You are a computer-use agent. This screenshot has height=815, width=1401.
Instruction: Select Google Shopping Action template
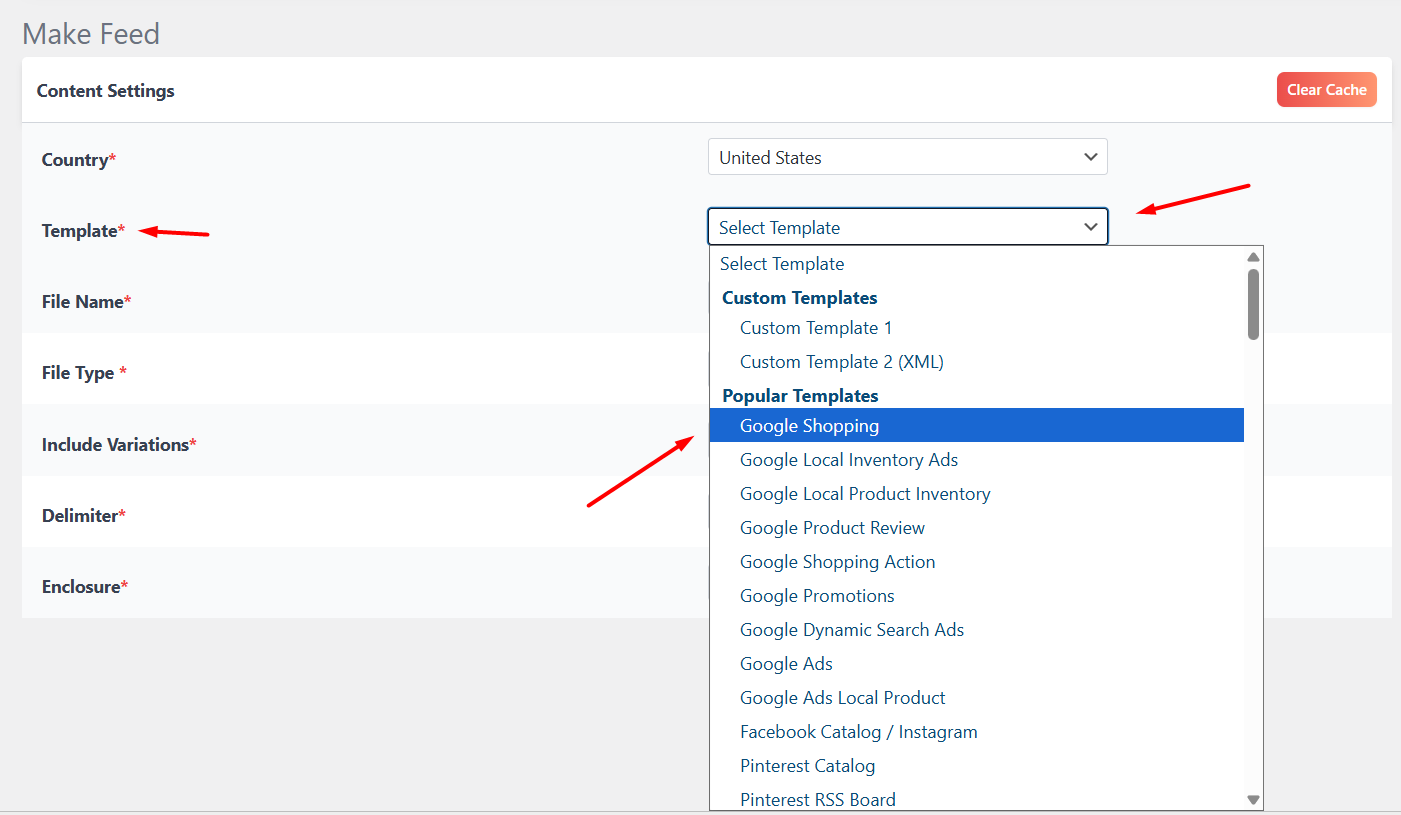pos(976,562)
